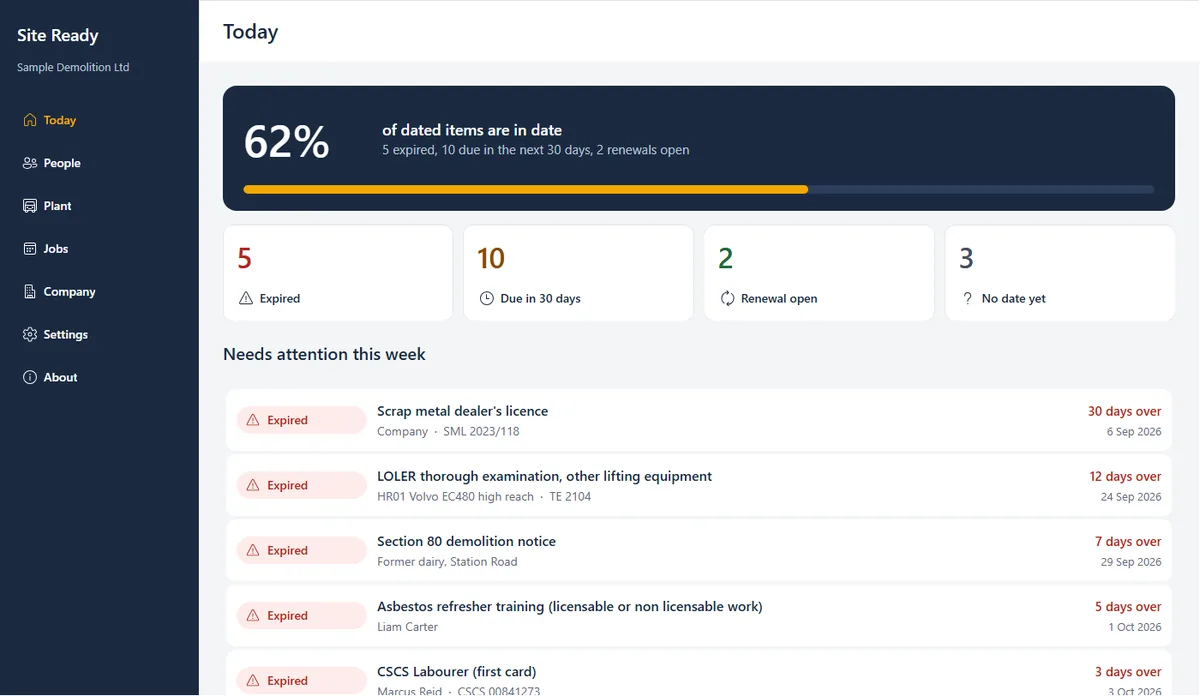
Task: Click the question mark beside No date yet
Action: (x=968, y=298)
